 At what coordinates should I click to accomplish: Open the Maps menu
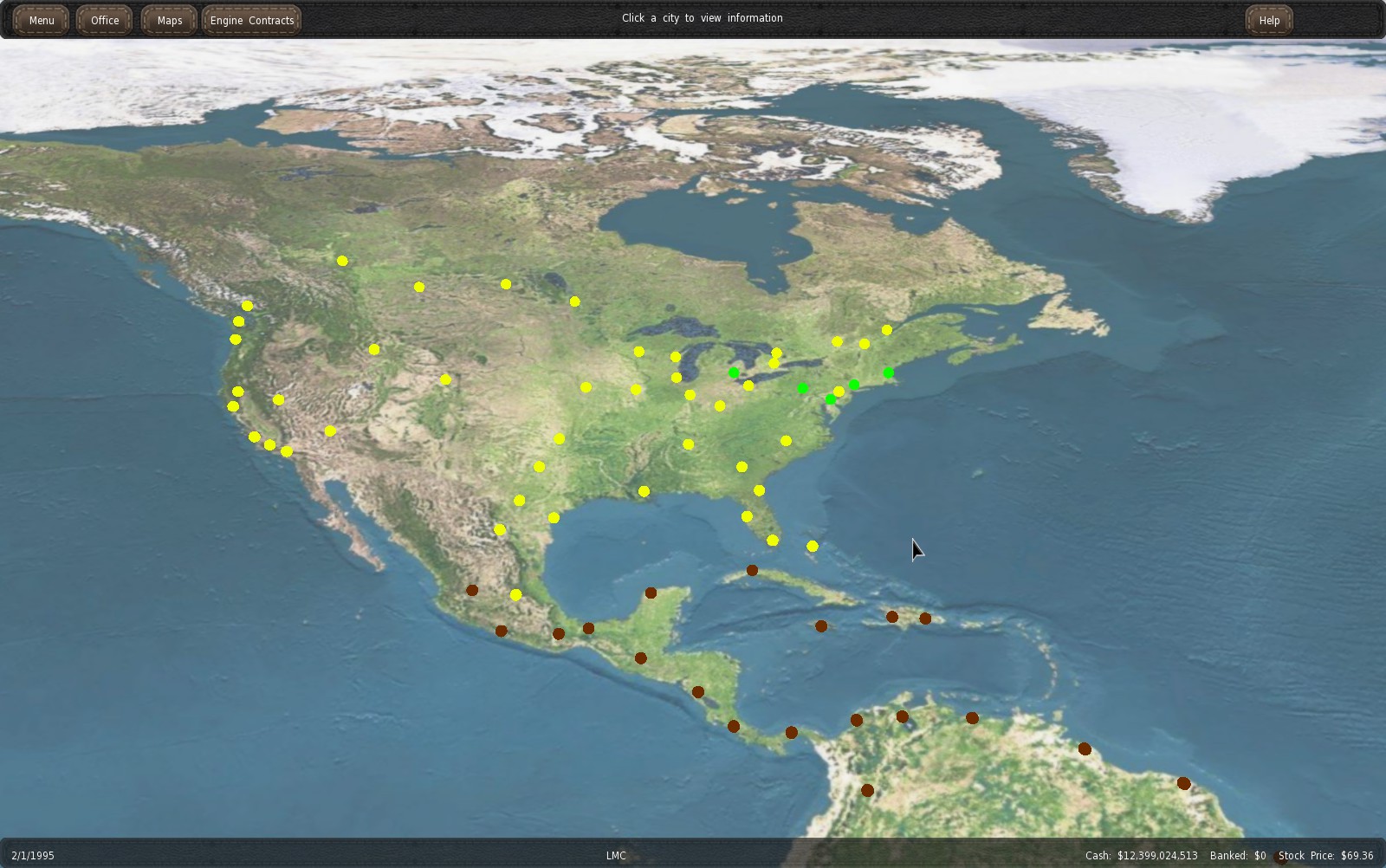point(169,20)
